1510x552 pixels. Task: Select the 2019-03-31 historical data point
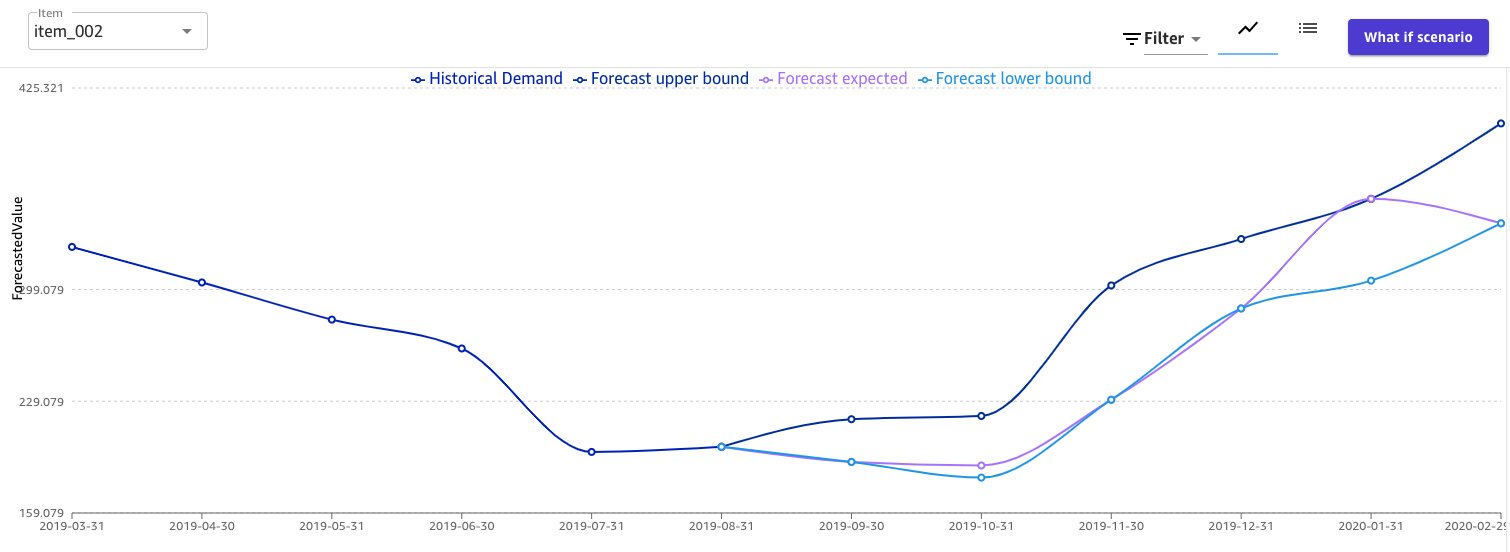coord(72,247)
